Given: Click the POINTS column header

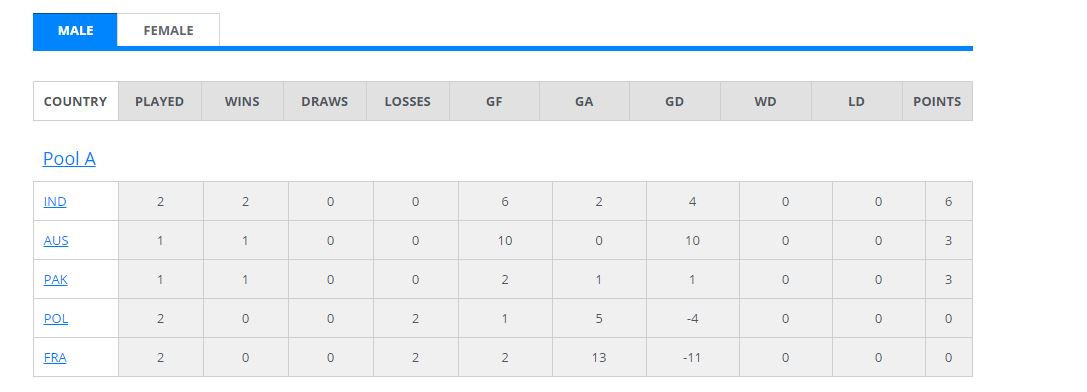Looking at the screenshot, I should [937, 101].
